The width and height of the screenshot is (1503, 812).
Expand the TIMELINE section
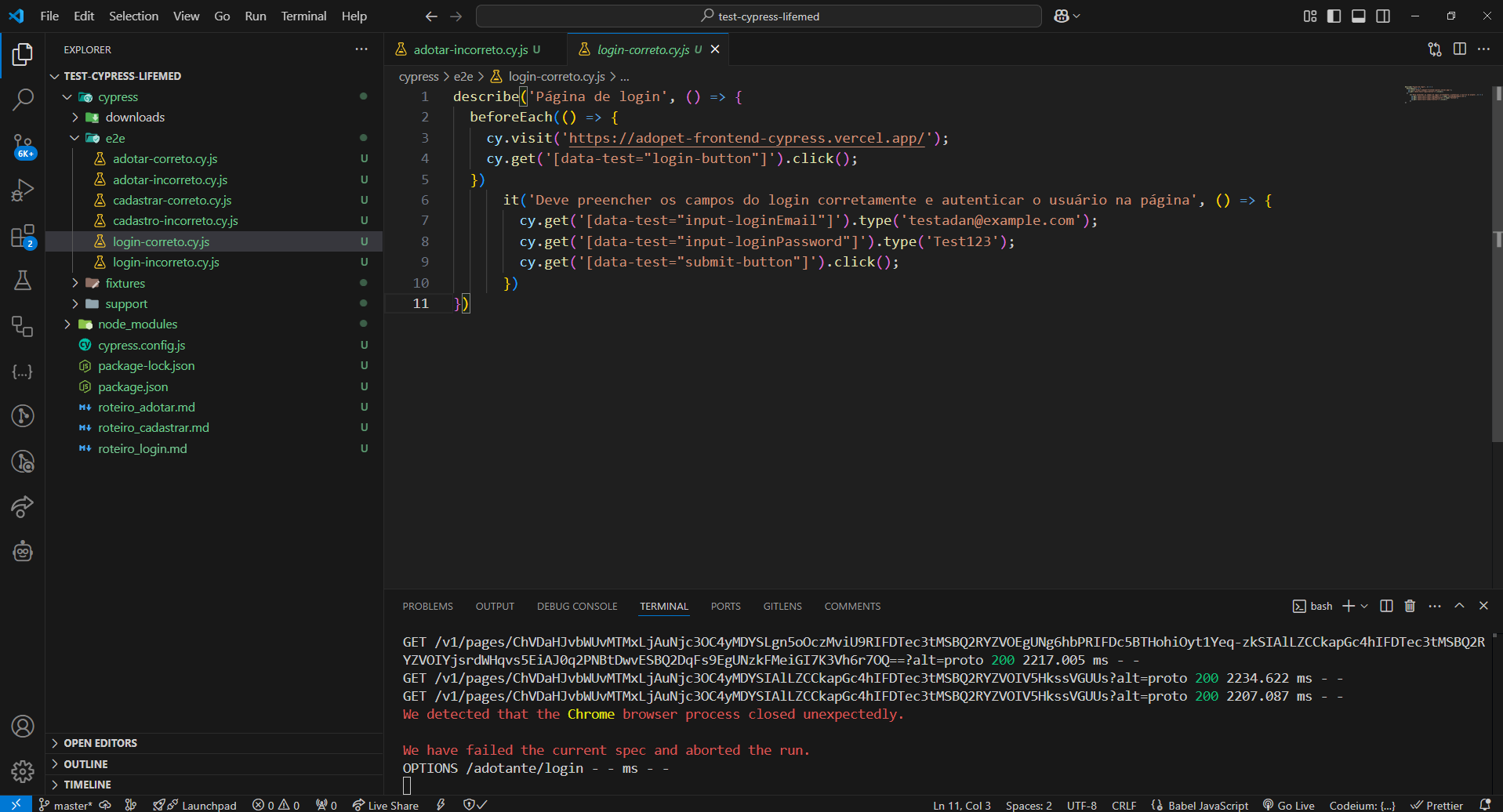pyautogui.click(x=214, y=785)
